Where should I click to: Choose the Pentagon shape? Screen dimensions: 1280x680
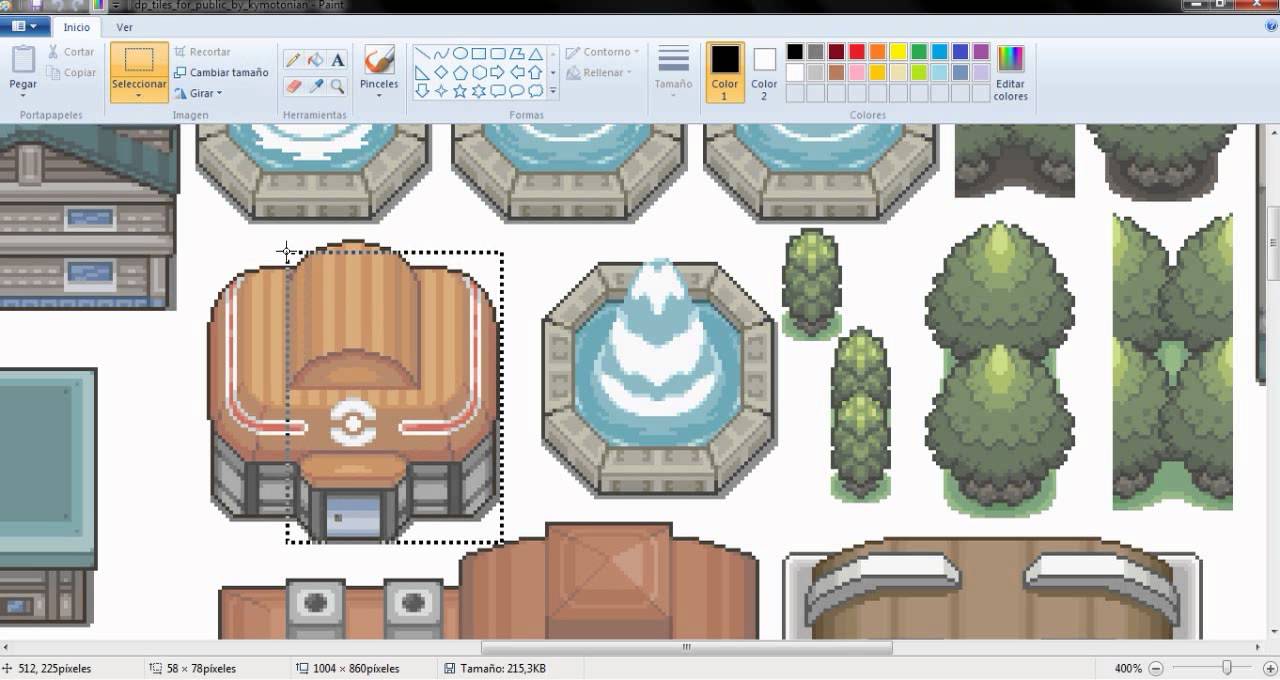click(x=460, y=72)
